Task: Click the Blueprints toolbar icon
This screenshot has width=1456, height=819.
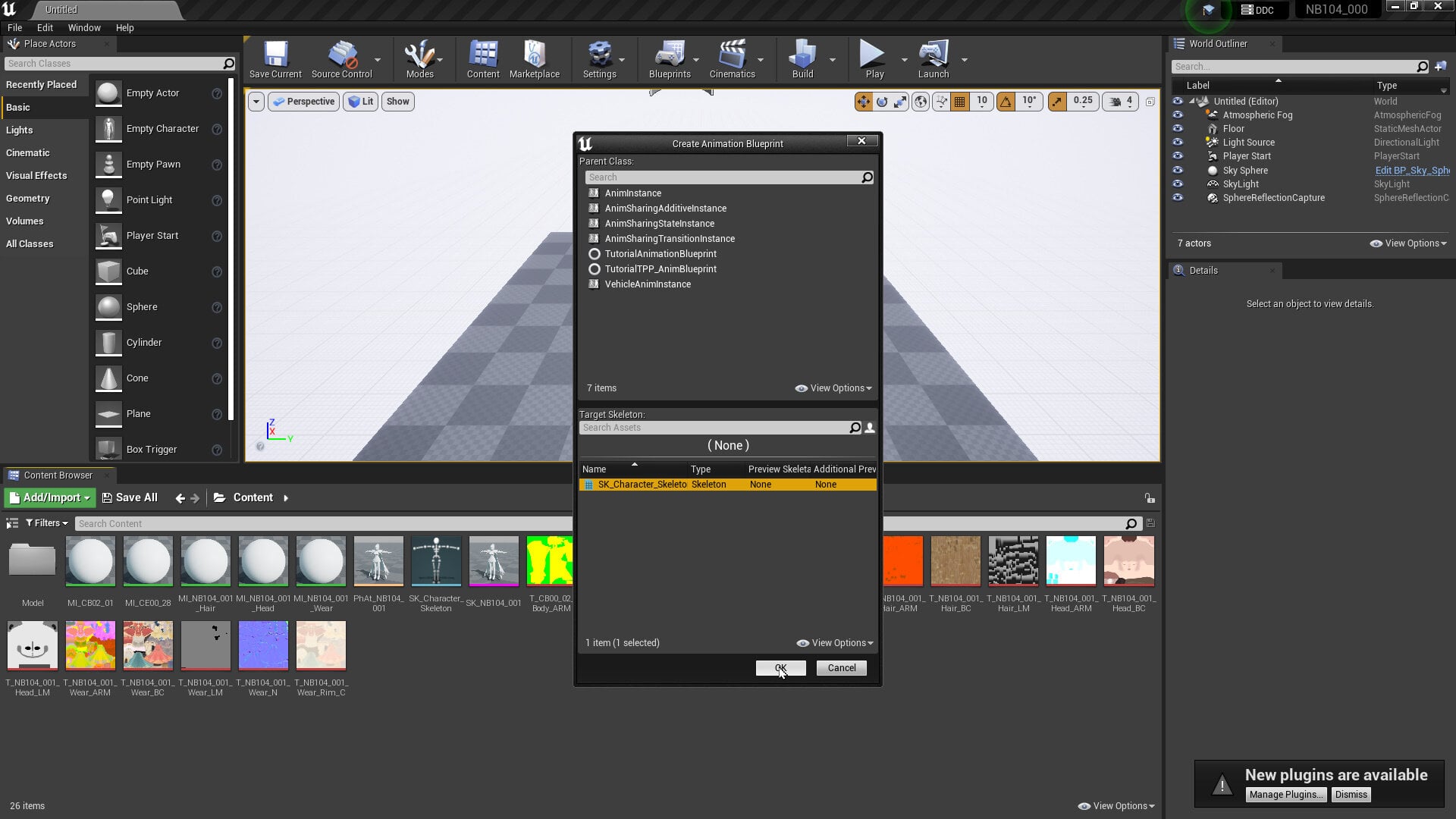Action: [x=670, y=60]
